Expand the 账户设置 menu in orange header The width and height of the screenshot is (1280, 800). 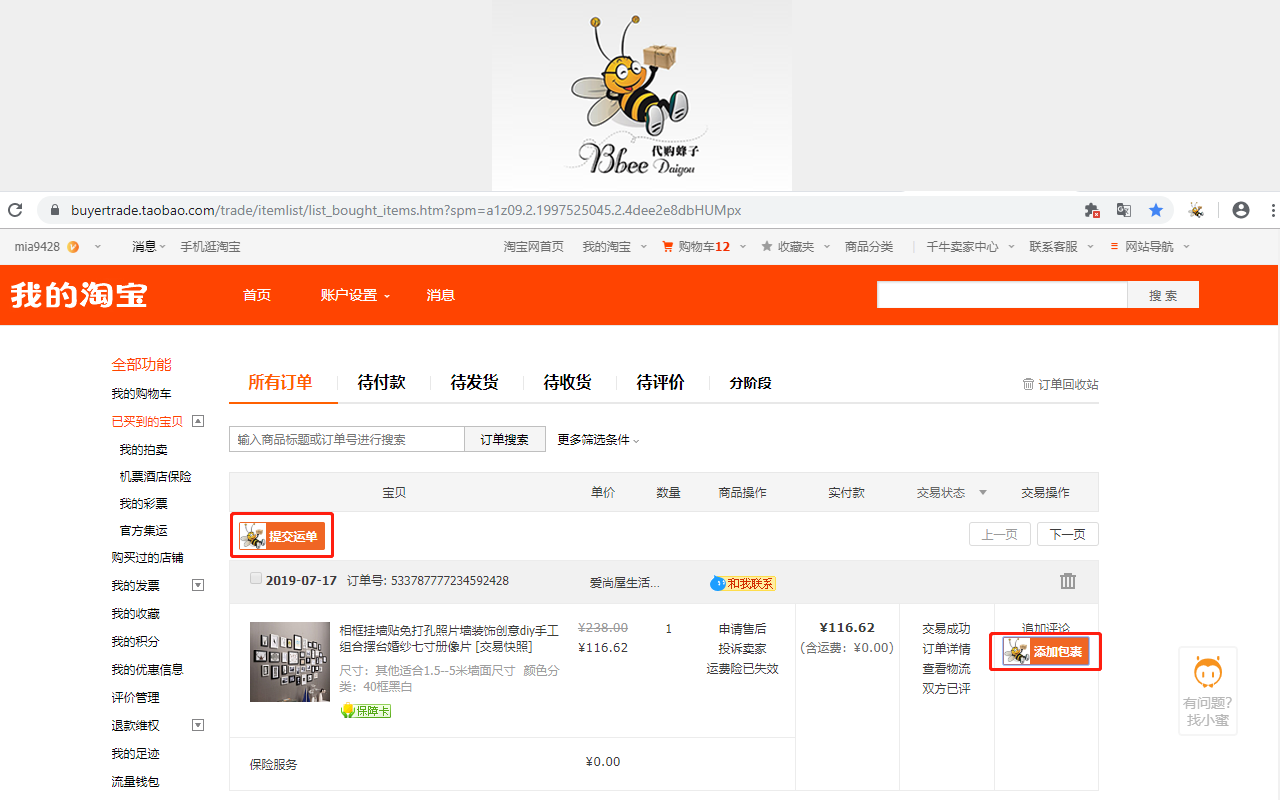(355, 295)
